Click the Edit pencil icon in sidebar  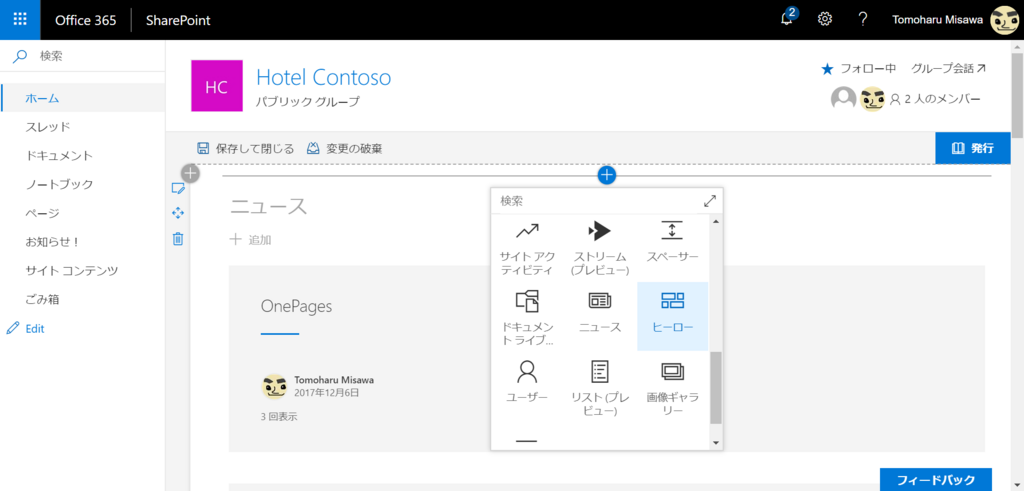pos(12,328)
